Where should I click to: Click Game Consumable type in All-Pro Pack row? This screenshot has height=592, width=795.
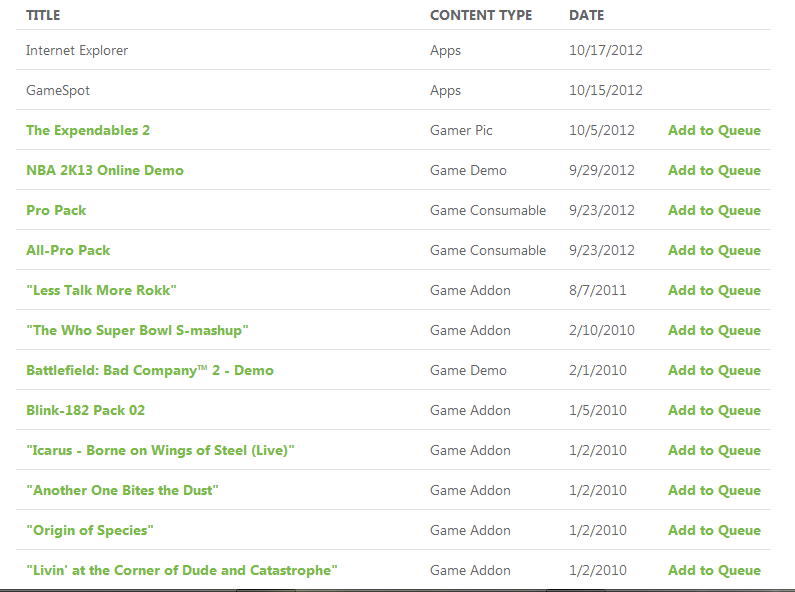pyautogui.click(x=488, y=250)
